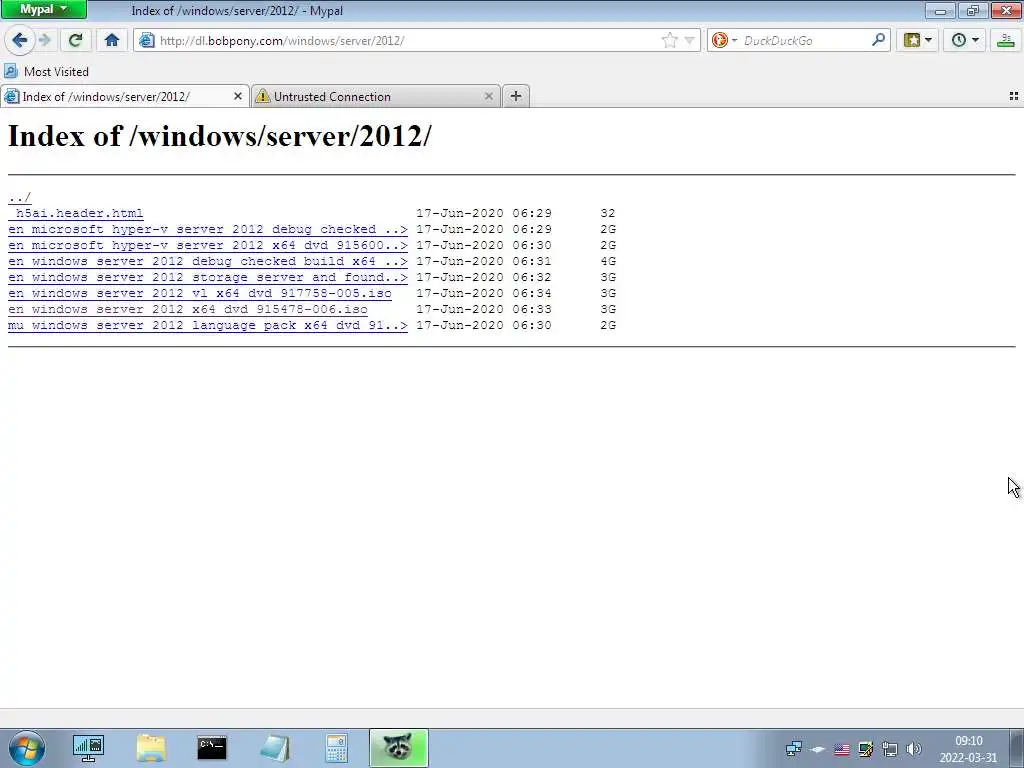Click the power plug tray icon
1024x768 pixels.
pyautogui.click(x=890, y=749)
